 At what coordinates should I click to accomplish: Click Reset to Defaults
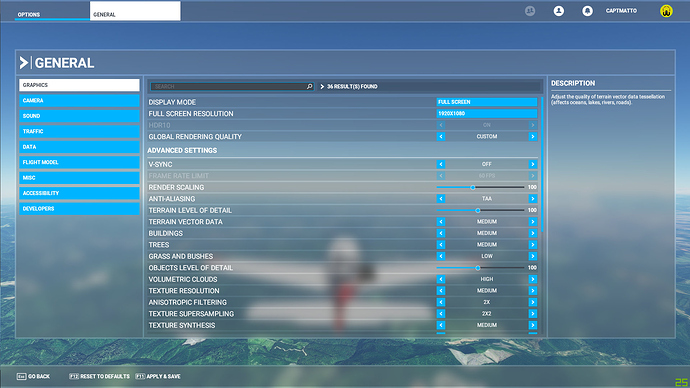99,377
